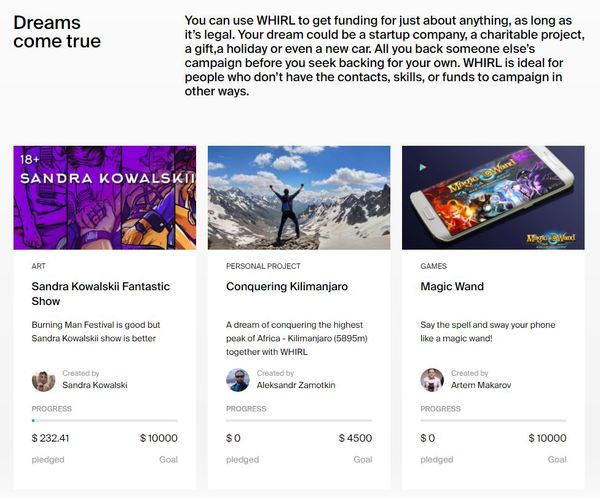Select the ART category label
This screenshot has height=500, width=600.
39,266
